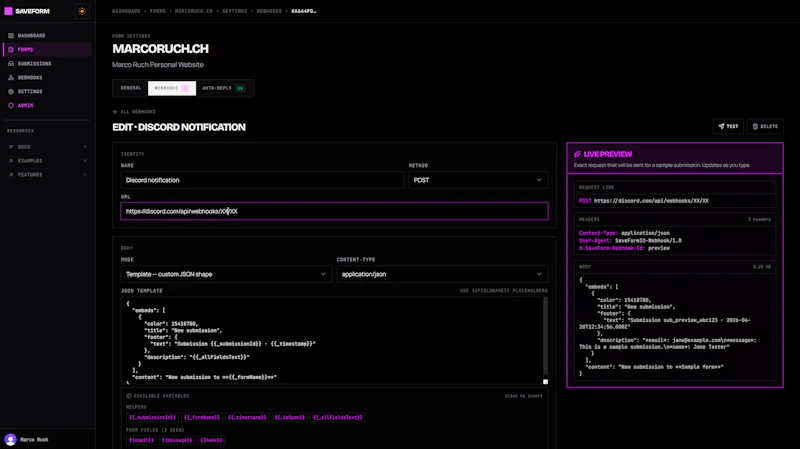Open the Content-Type dropdown
The height and width of the screenshot is (449, 800).
(x=442, y=274)
